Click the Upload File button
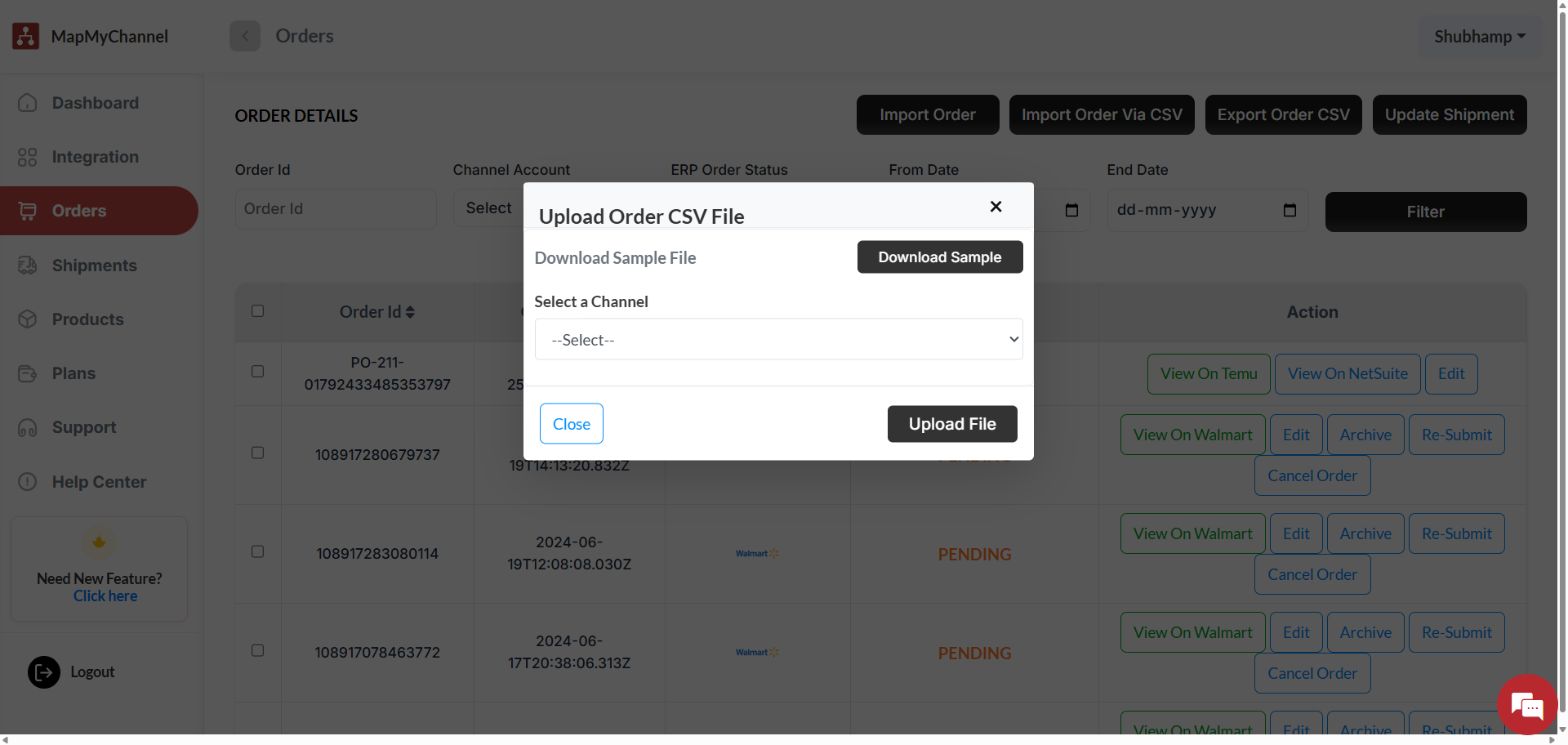This screenshot has width=1568, height=745. tap(952, 424)
